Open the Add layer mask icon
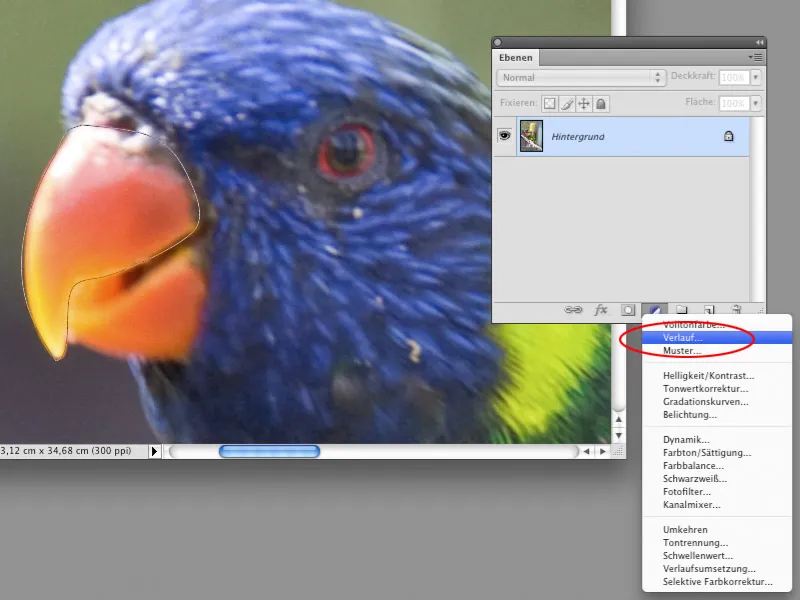The height and width of the screenshot is (600, 800). (x=628, y=310)
